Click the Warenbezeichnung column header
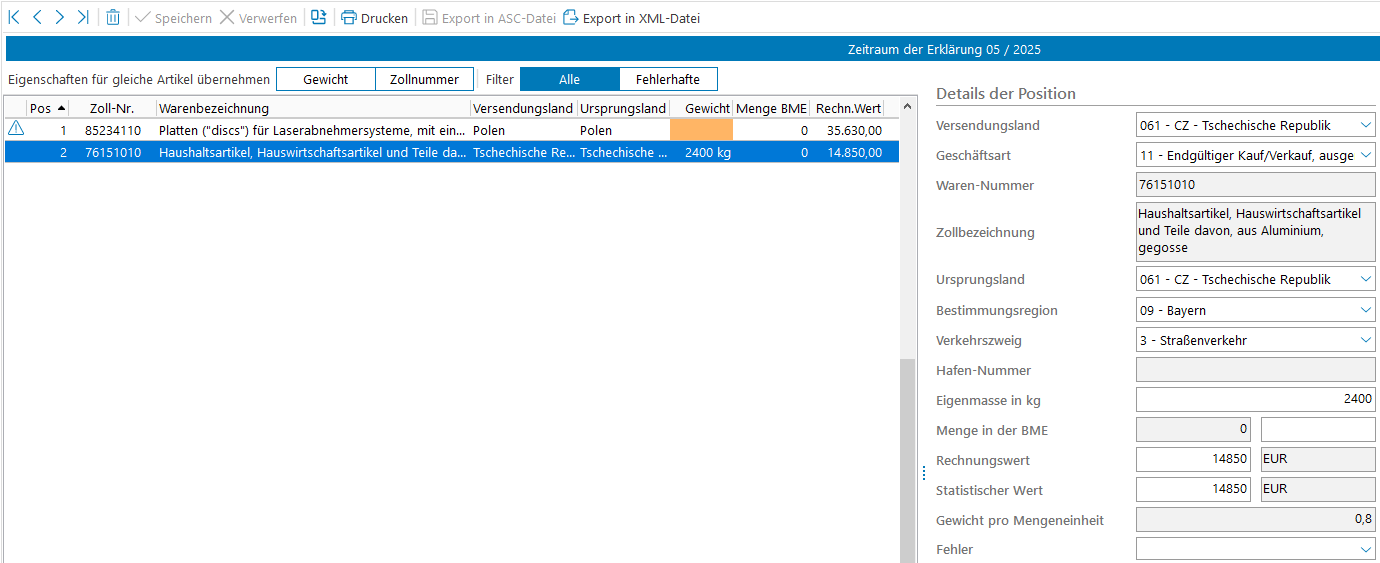The image size is (1380, 563). 312,108
